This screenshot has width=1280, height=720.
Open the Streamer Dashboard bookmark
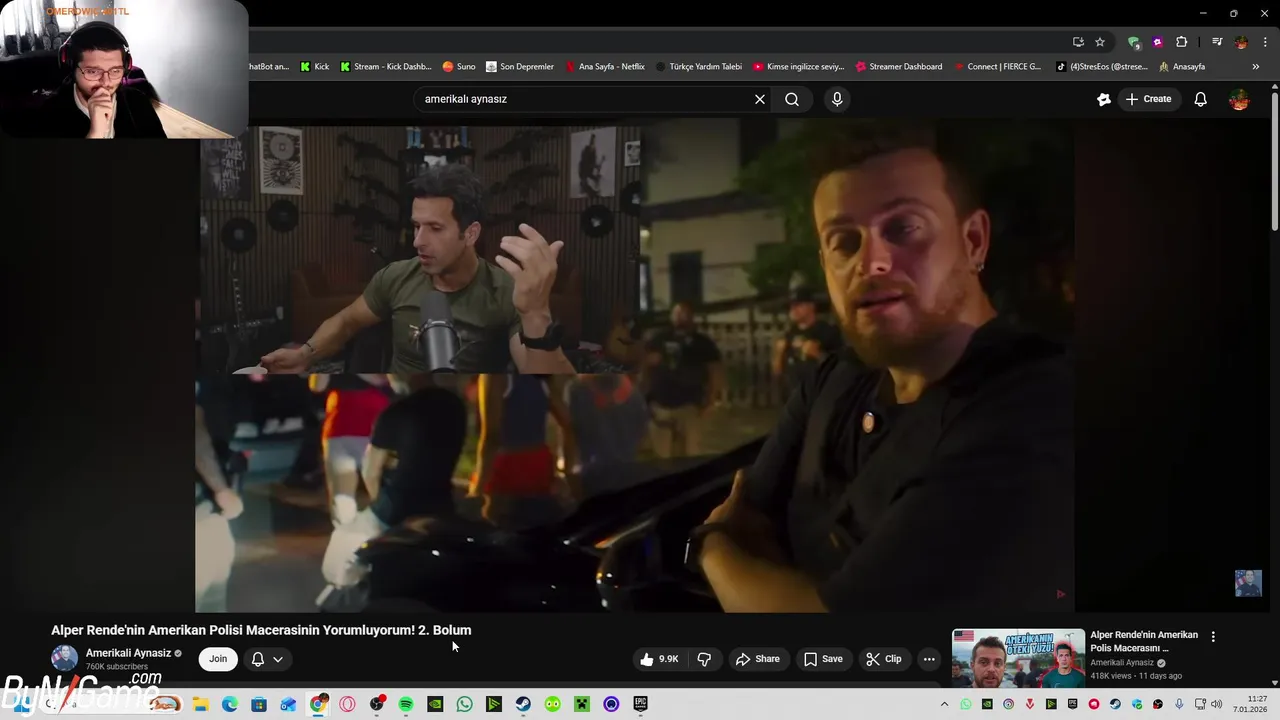pyautogui.click(x=899, y=67)
